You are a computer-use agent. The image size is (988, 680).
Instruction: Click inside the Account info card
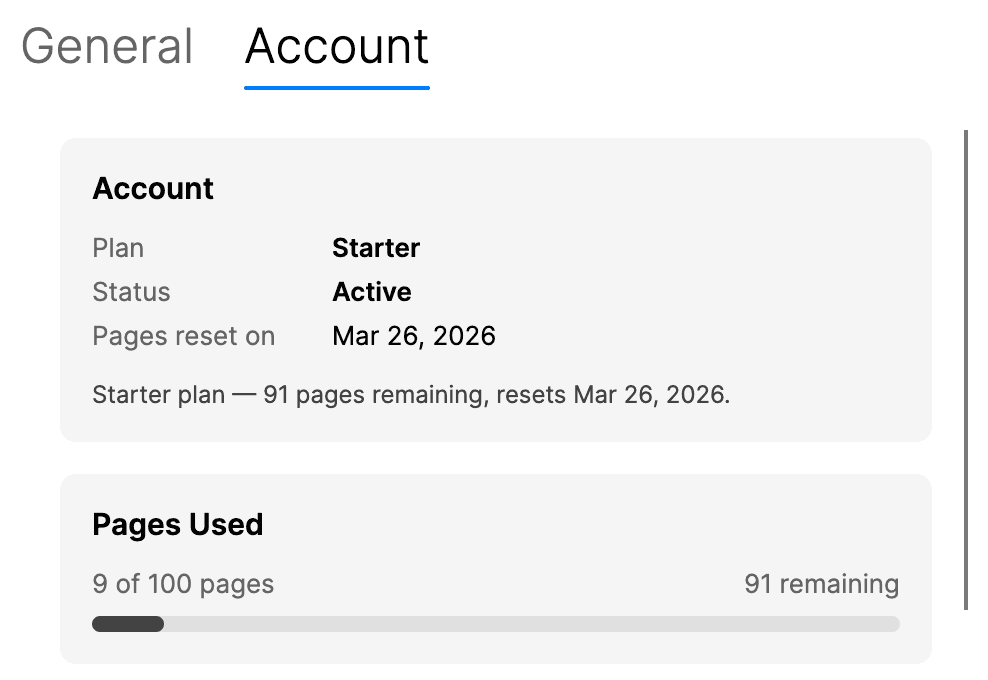pyautogui.click(x=495, y=290)
